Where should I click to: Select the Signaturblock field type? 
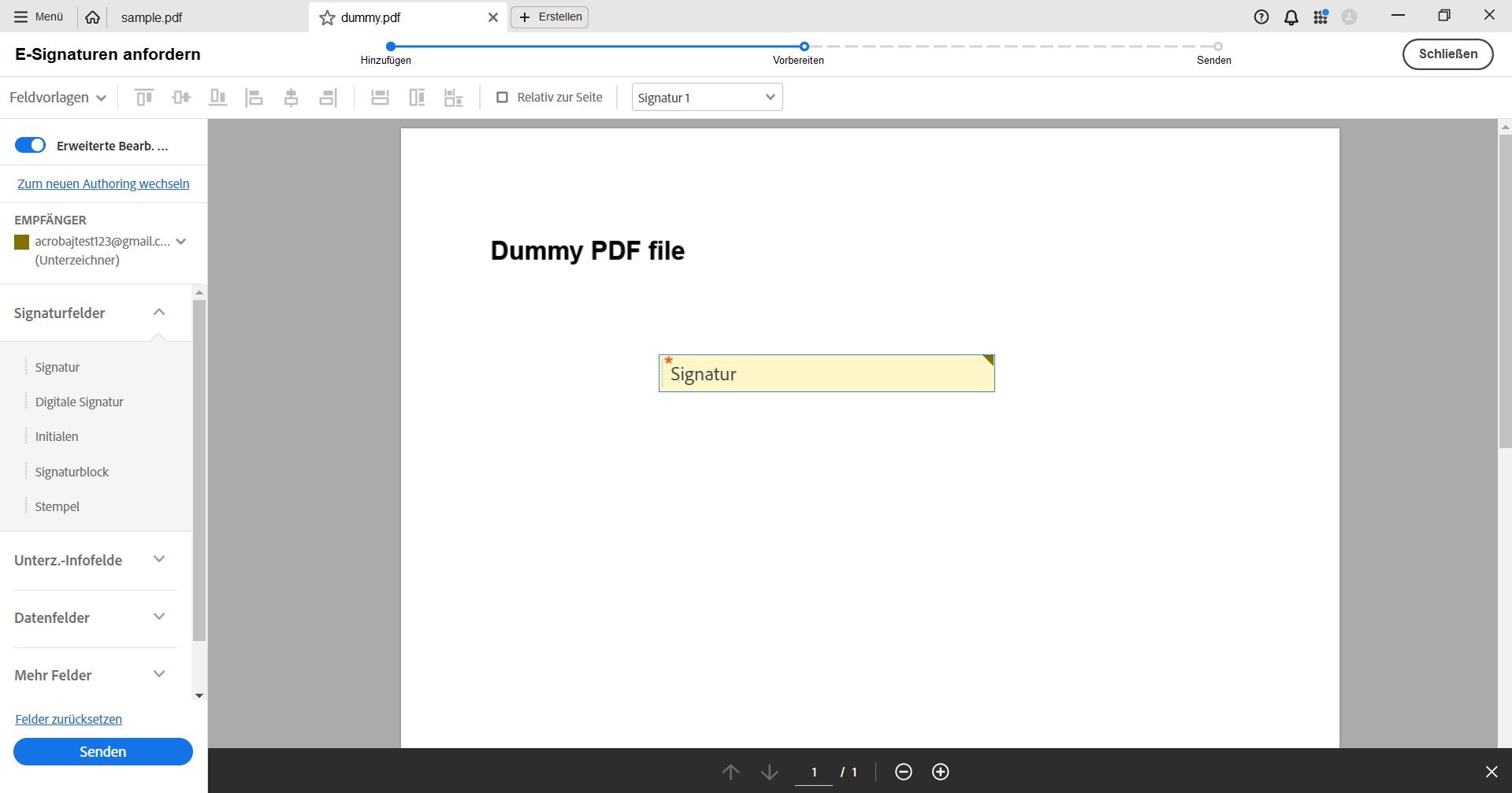click(x=72, y=472)
